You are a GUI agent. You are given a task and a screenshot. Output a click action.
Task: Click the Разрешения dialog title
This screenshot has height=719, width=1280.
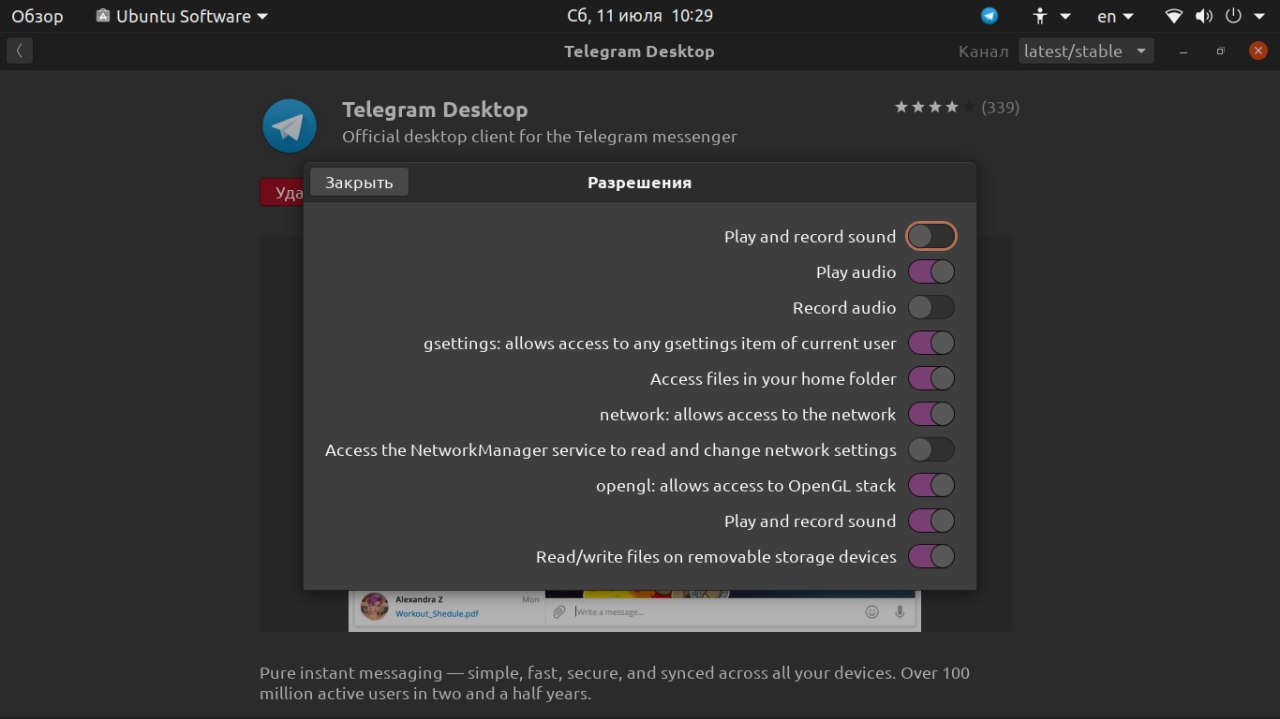tap(639, 182)
